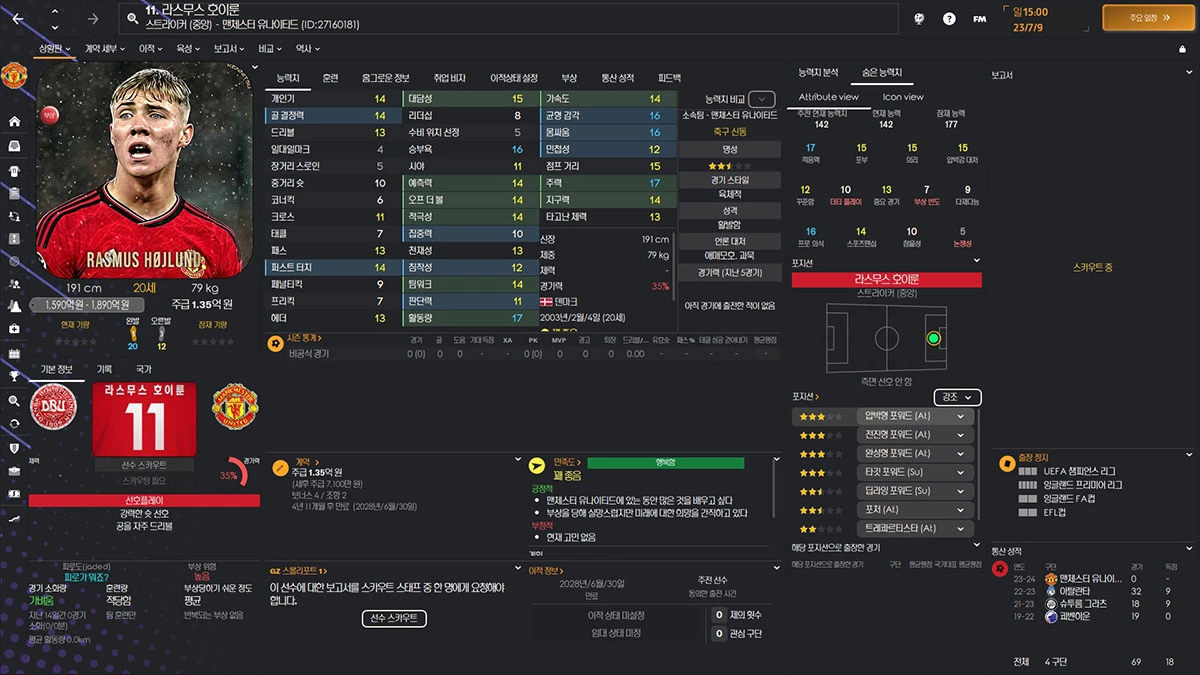1200x675 pixels.
Task: Switch to the 피드백 tab
Action: (x=669, y=77)
